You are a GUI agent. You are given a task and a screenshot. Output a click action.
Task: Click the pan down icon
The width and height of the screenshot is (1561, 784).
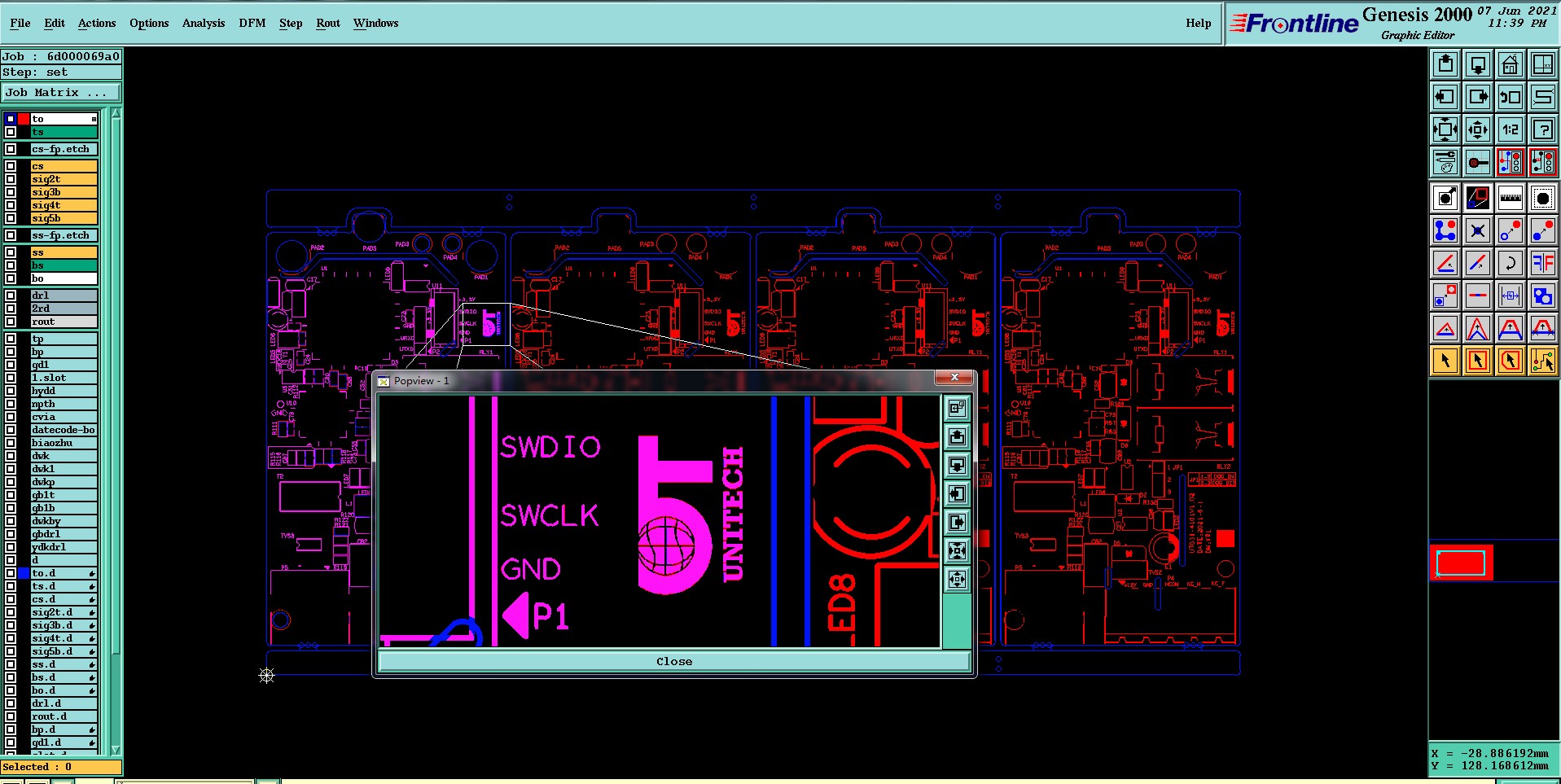[1478, 64]
